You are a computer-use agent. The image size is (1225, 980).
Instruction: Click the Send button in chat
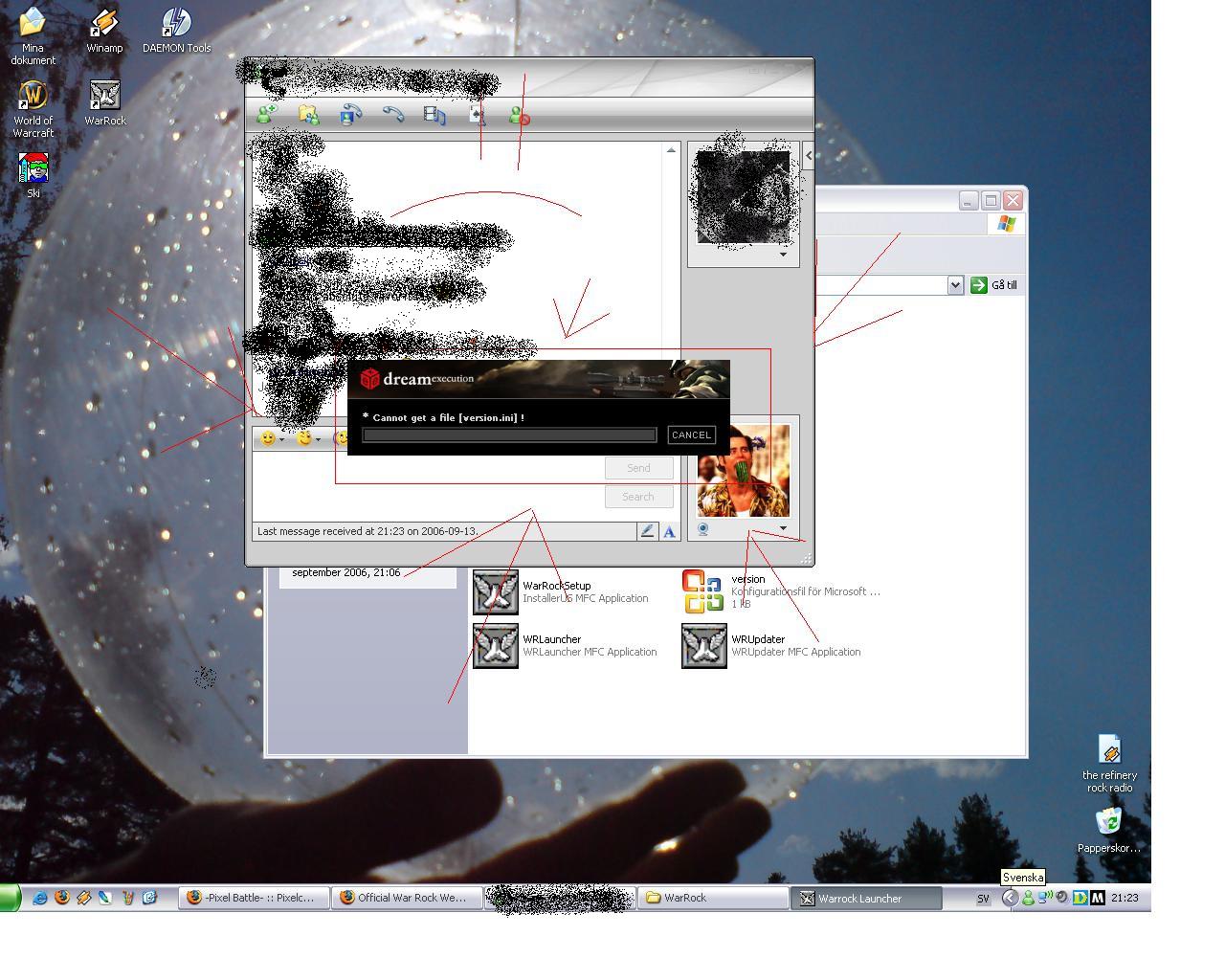(x=638, y=468)
